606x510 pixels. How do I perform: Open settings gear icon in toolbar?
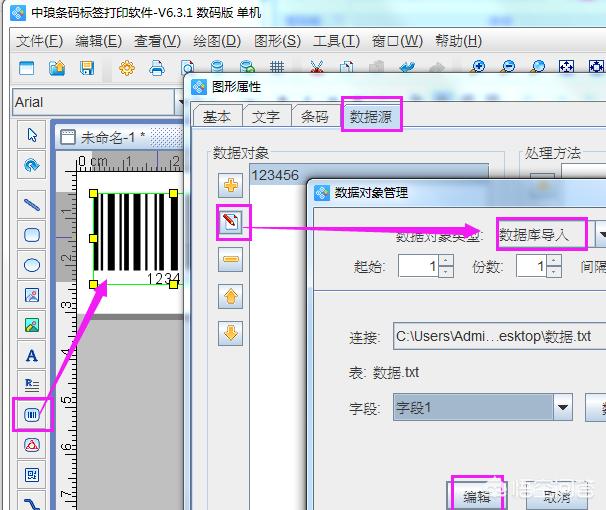pyautogui.click(x=127, y=68)
